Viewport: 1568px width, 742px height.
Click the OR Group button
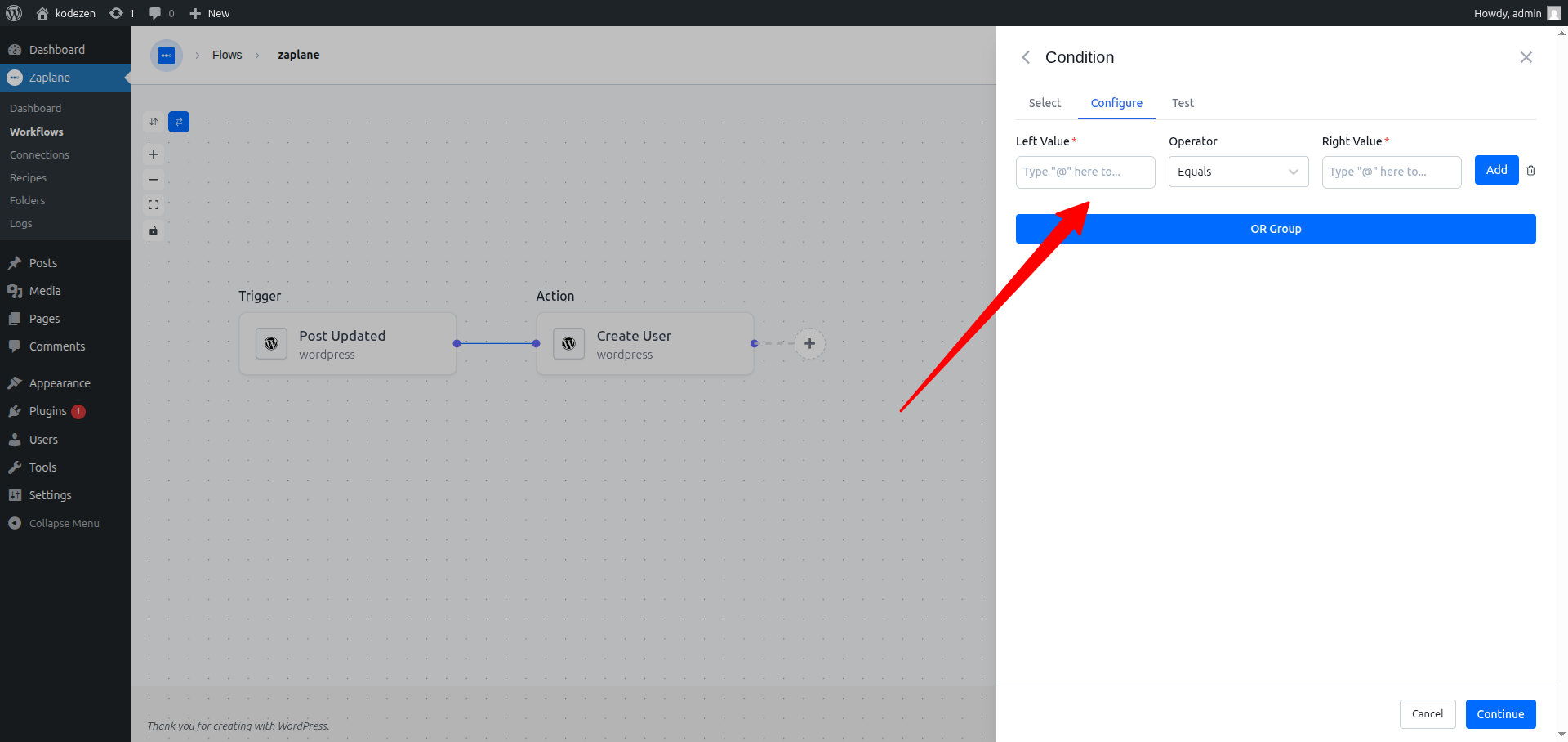click(x=1276, y=229)
